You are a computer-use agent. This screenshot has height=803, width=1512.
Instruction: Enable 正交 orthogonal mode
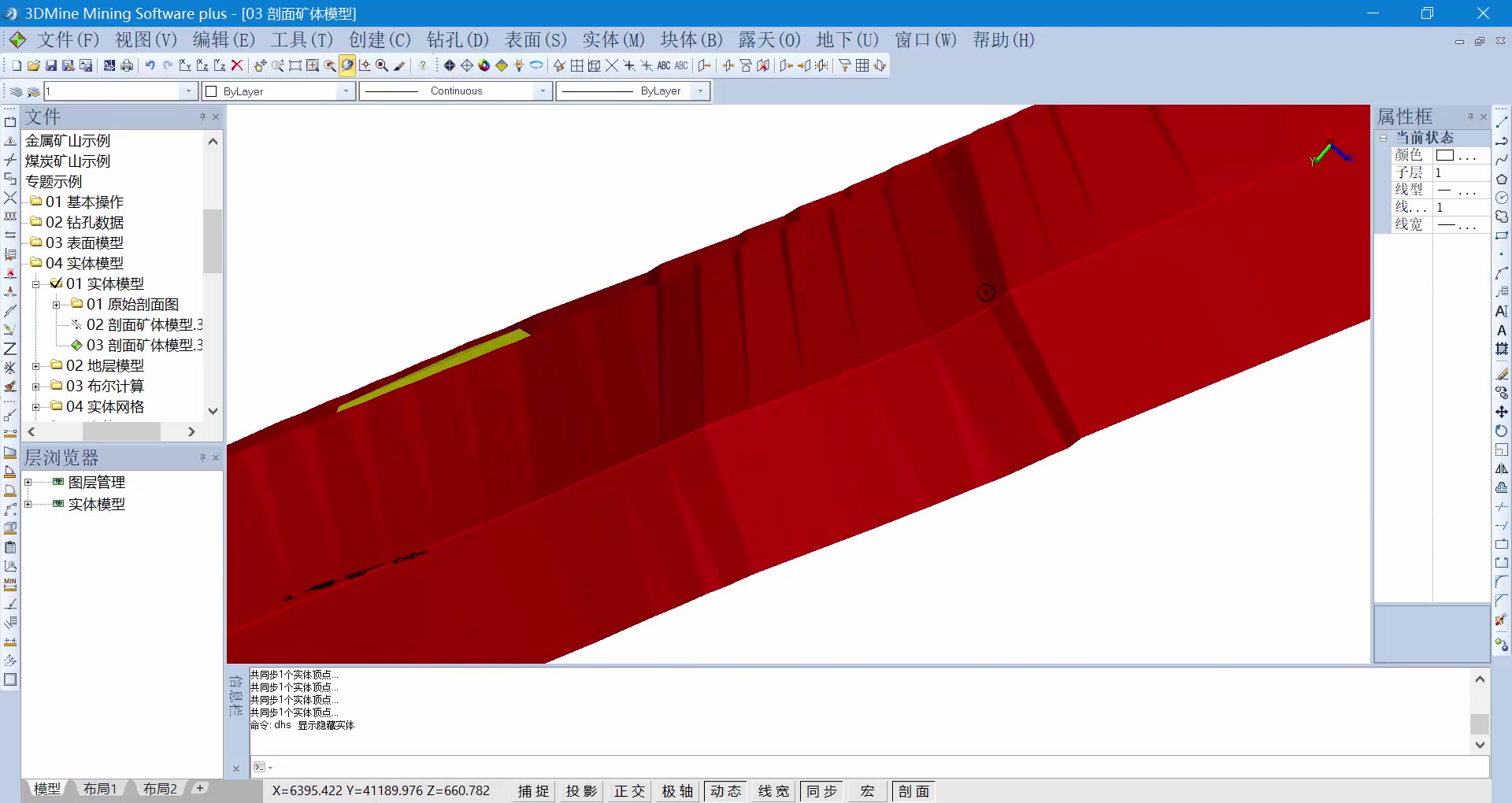tap(628, 790)
